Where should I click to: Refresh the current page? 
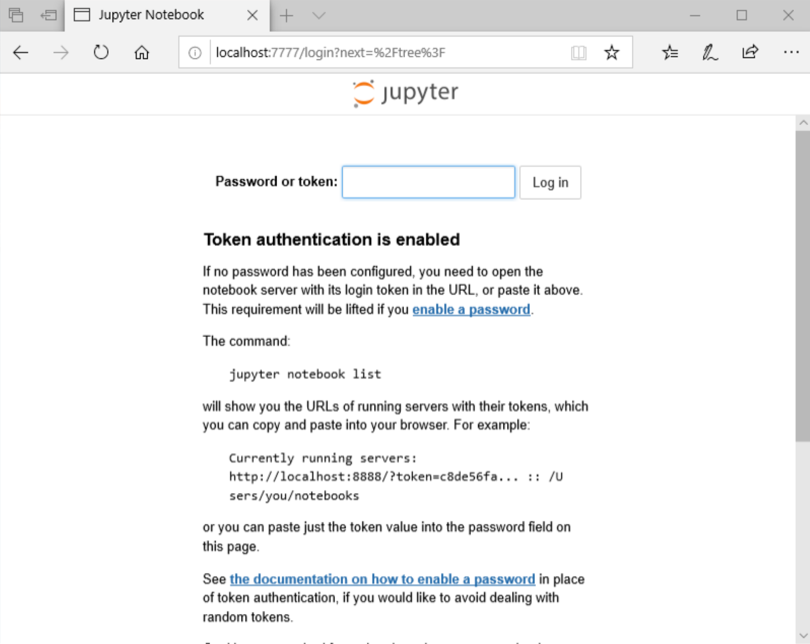pos(101,53)
